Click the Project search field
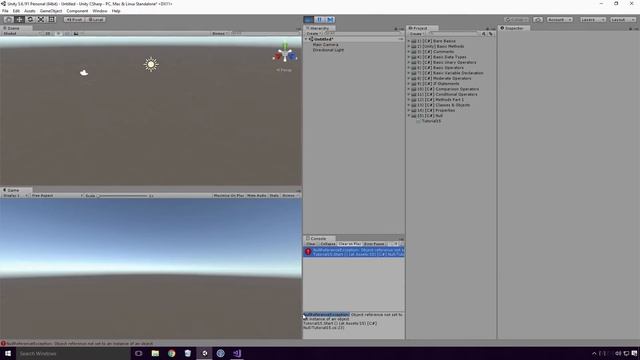640x360 pixels. click(x=453, y=33)
